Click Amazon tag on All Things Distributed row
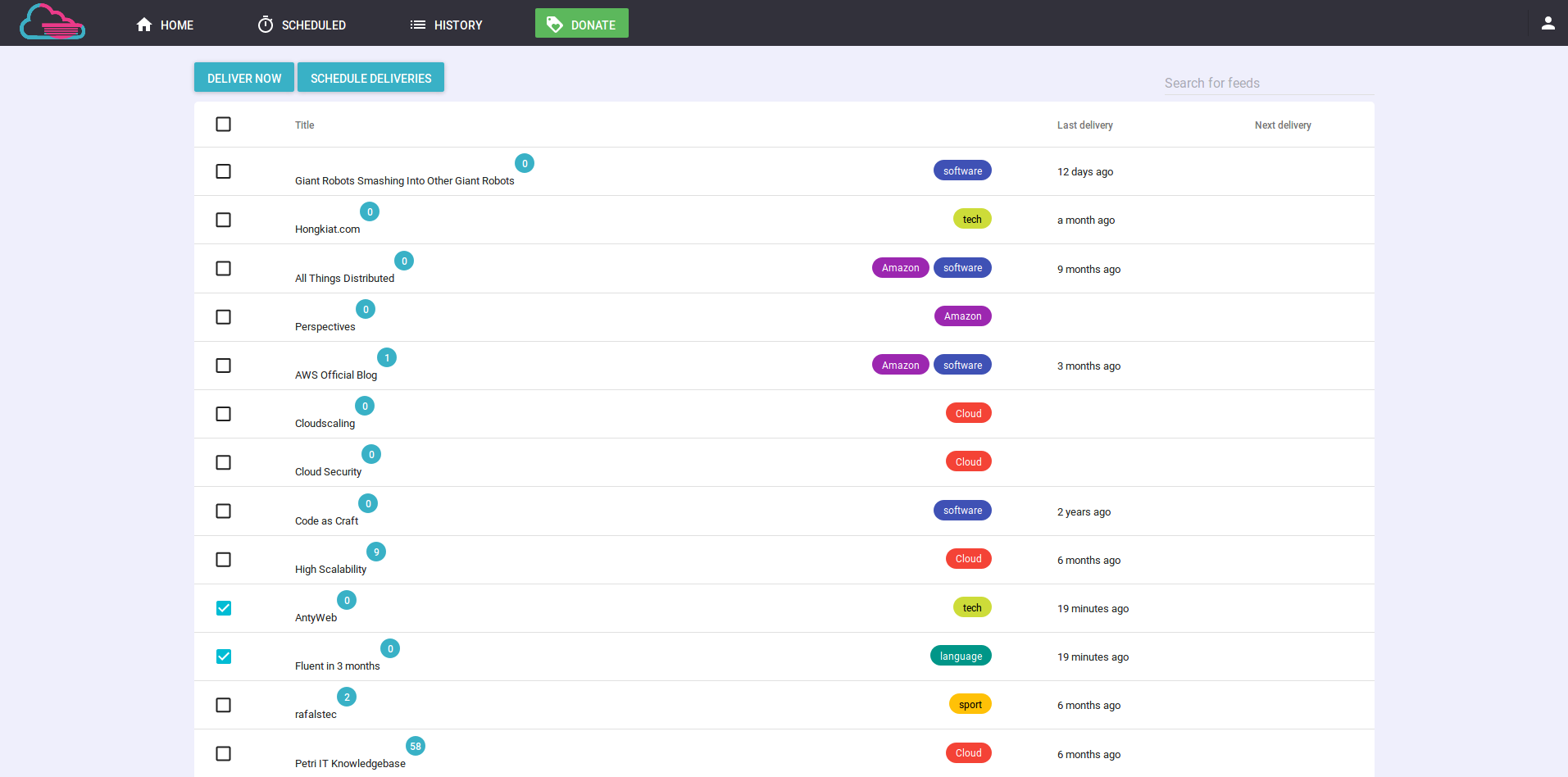 900,267
